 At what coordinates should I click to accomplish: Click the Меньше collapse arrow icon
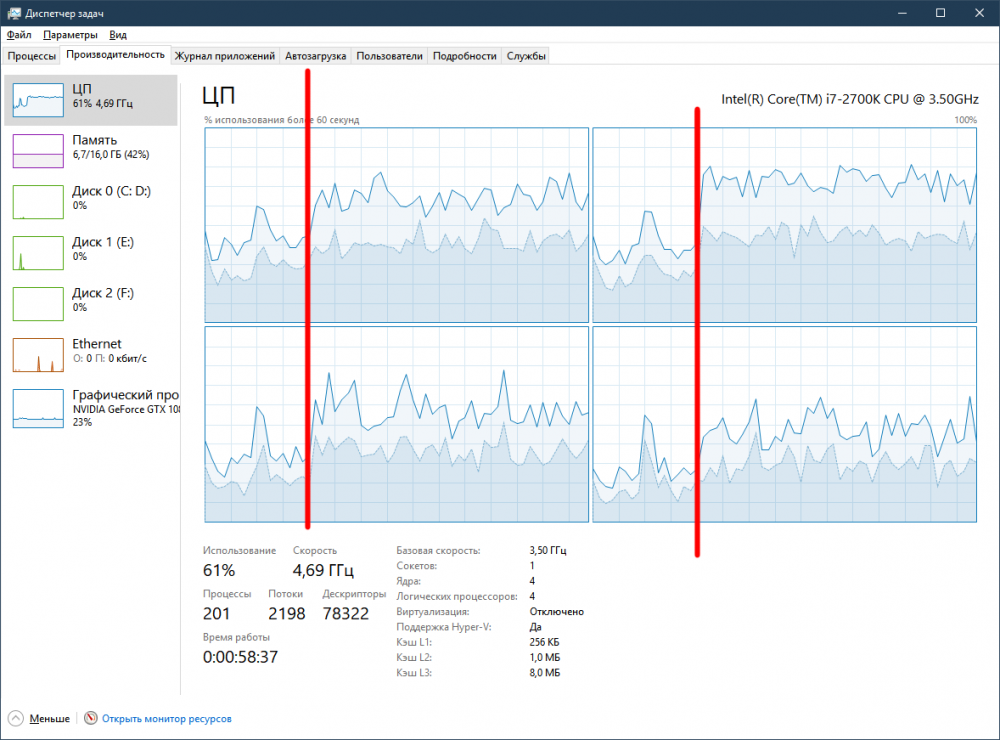click(16, 718)
